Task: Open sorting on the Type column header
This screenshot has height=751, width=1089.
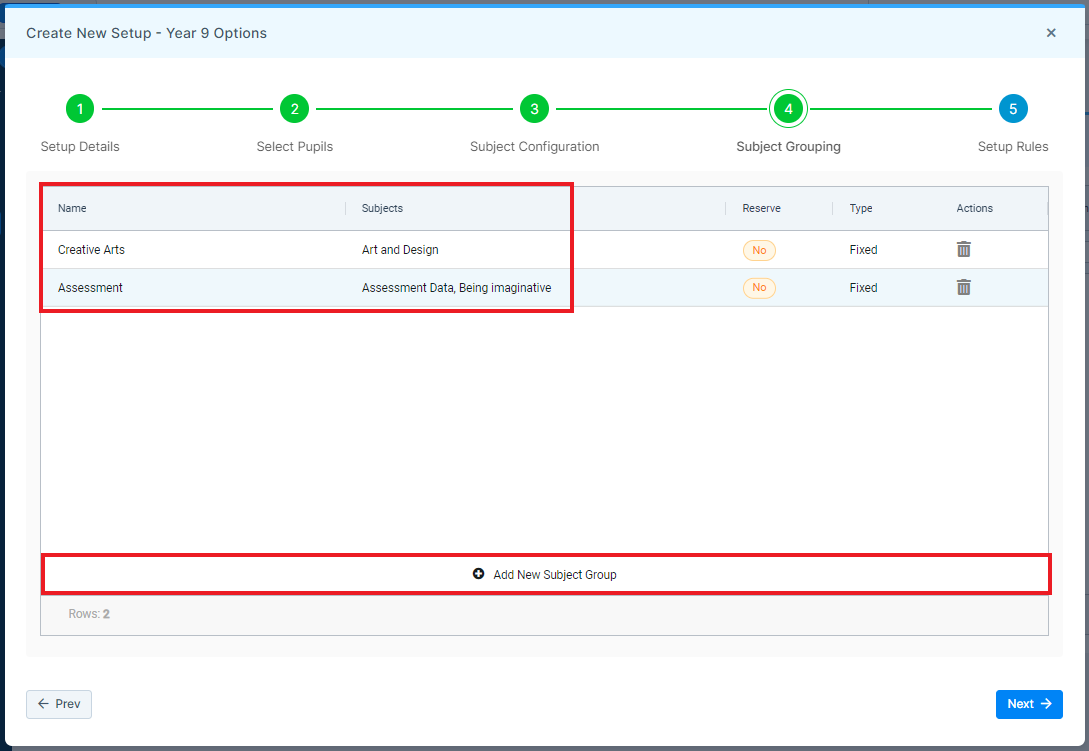Action: pos(860,208)
